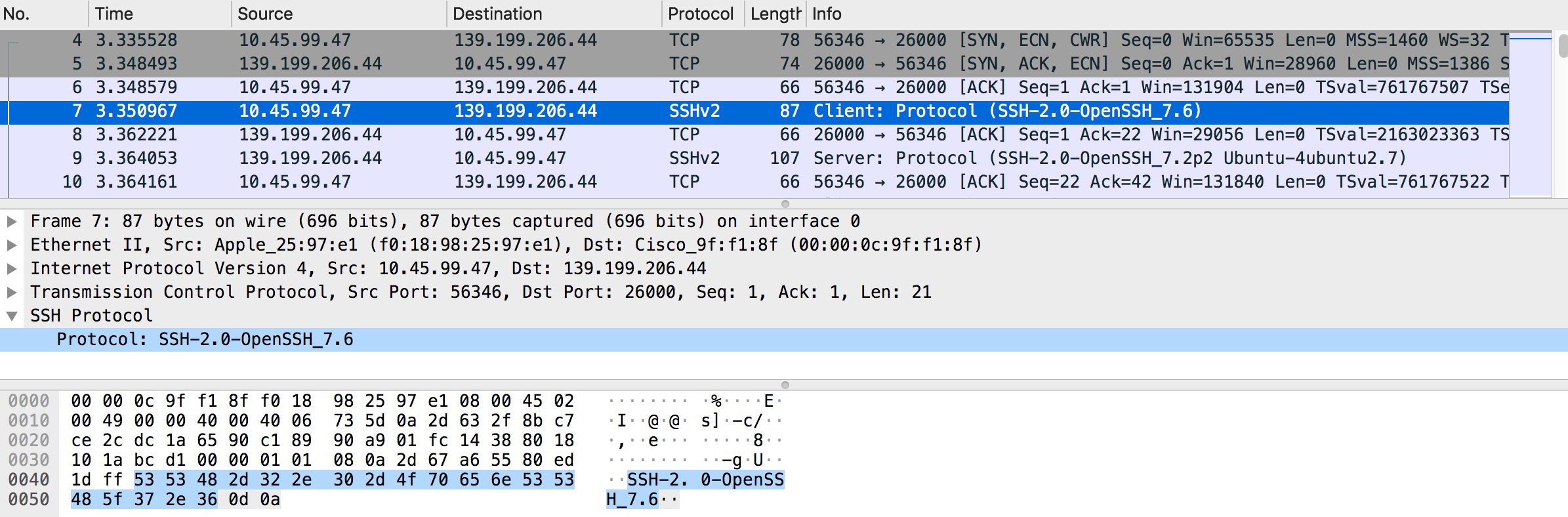Expand the Frame 7 details row
This screenshot has height=517, width=1568.
pyautogui.click(x=12, y=222)
